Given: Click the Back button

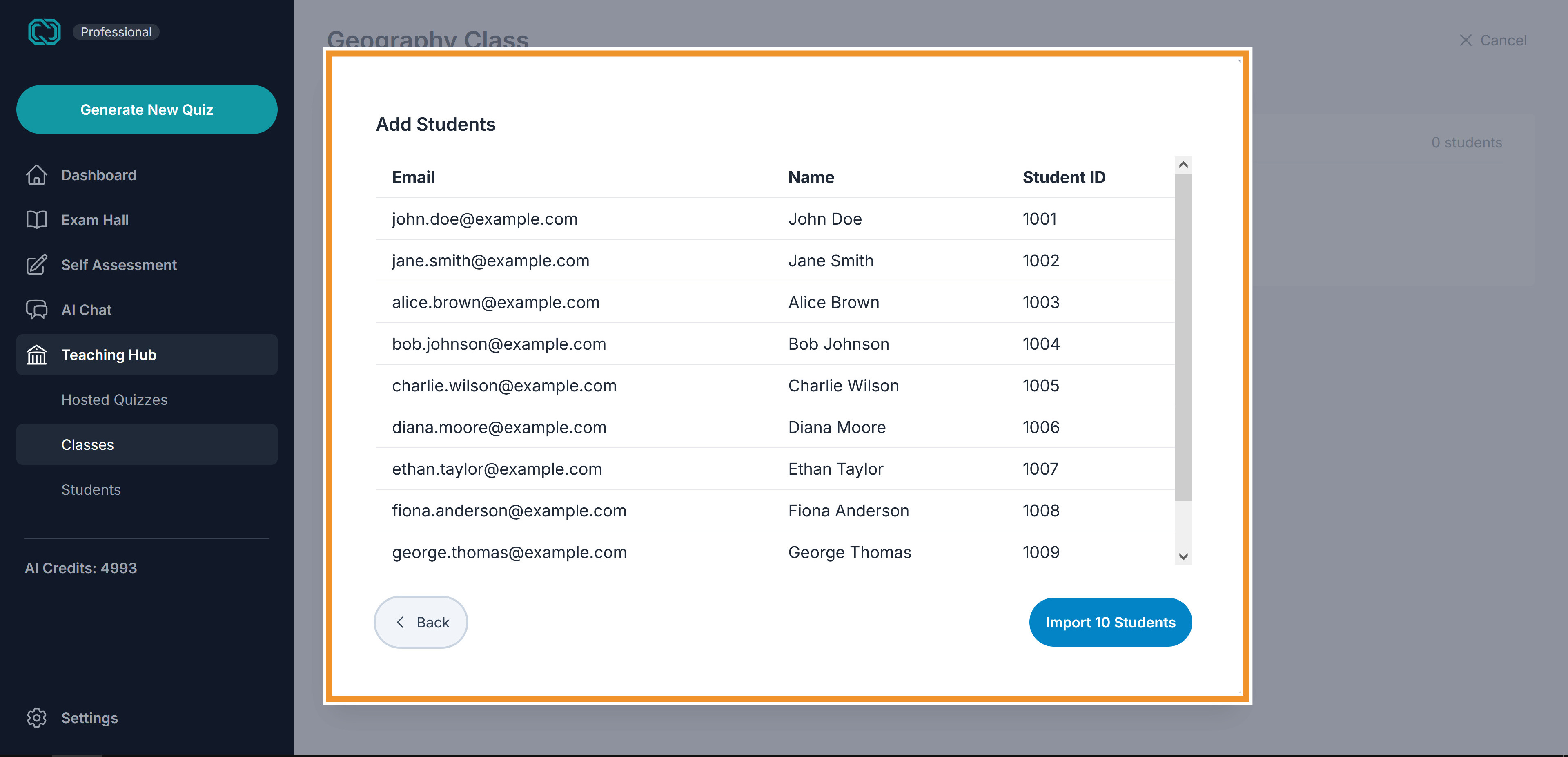Looking at the screenshot, I should click(421, 623).
